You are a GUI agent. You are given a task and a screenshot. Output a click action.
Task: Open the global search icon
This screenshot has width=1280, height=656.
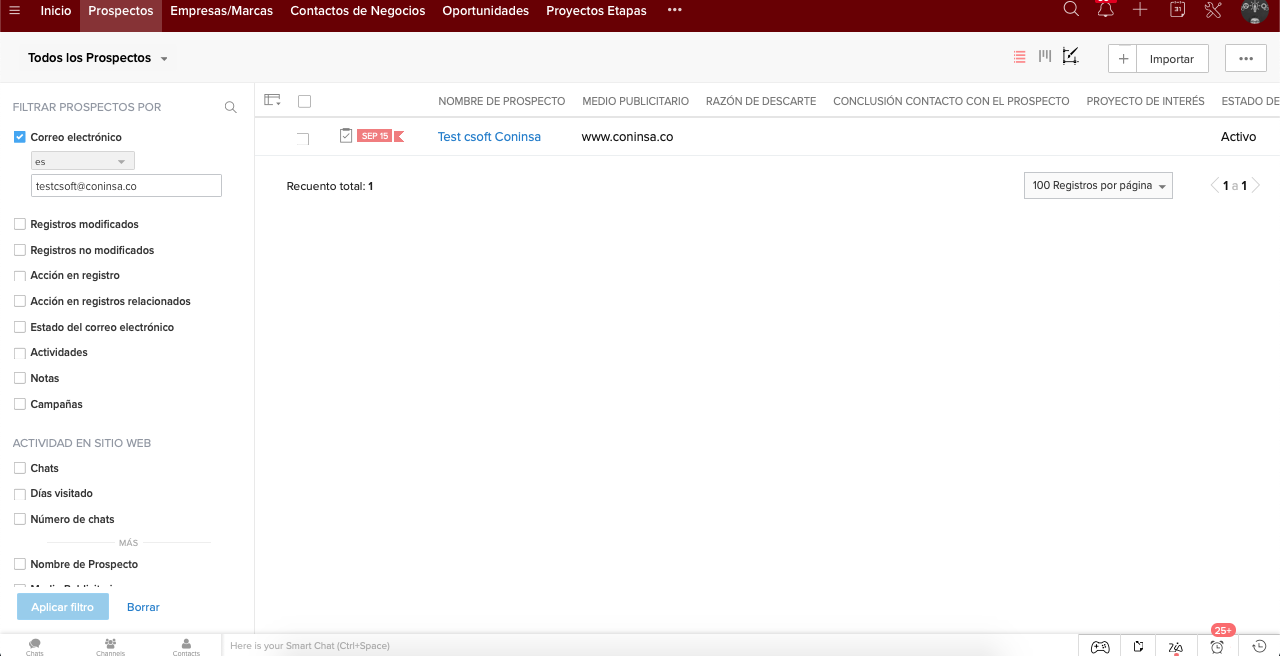[x=1071, y=10]
